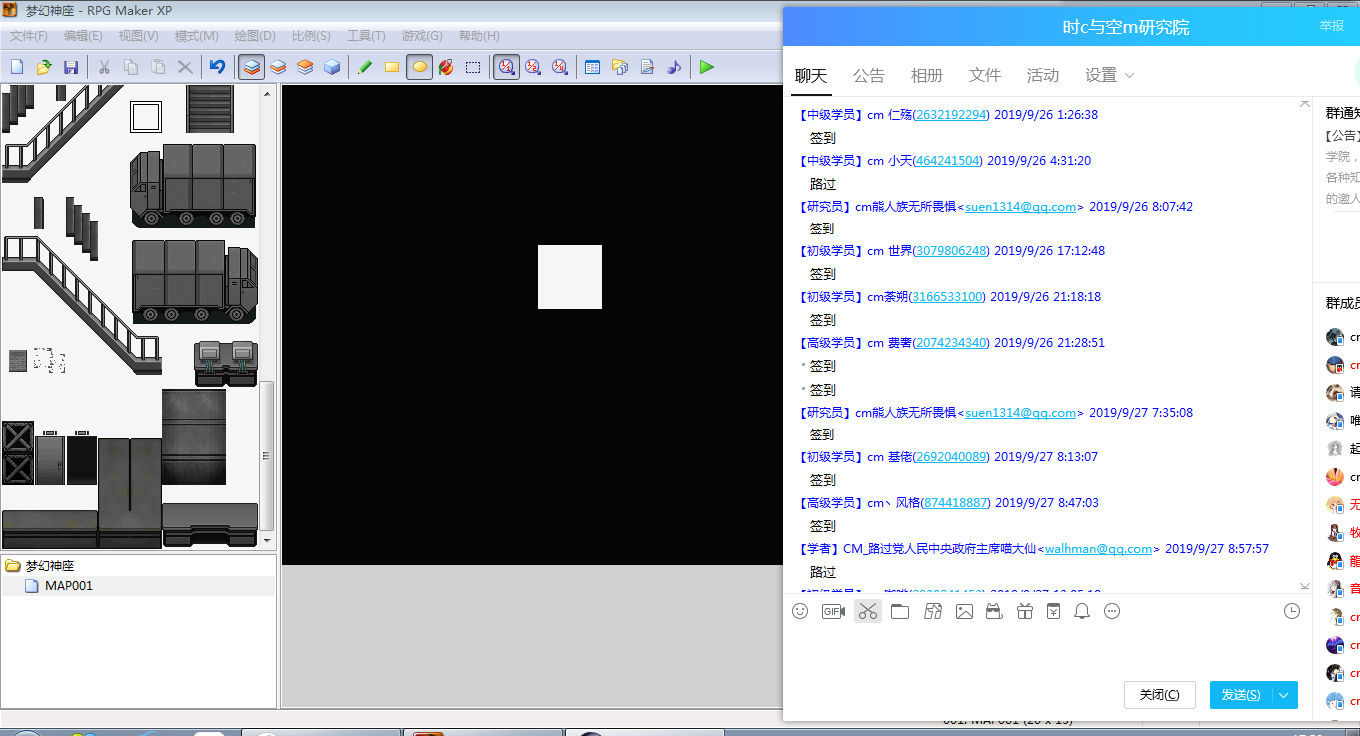The width and height of the screenshot is (1360, 736).
Task: Open the bell notification icon in chat
Action: (1082, 611)
